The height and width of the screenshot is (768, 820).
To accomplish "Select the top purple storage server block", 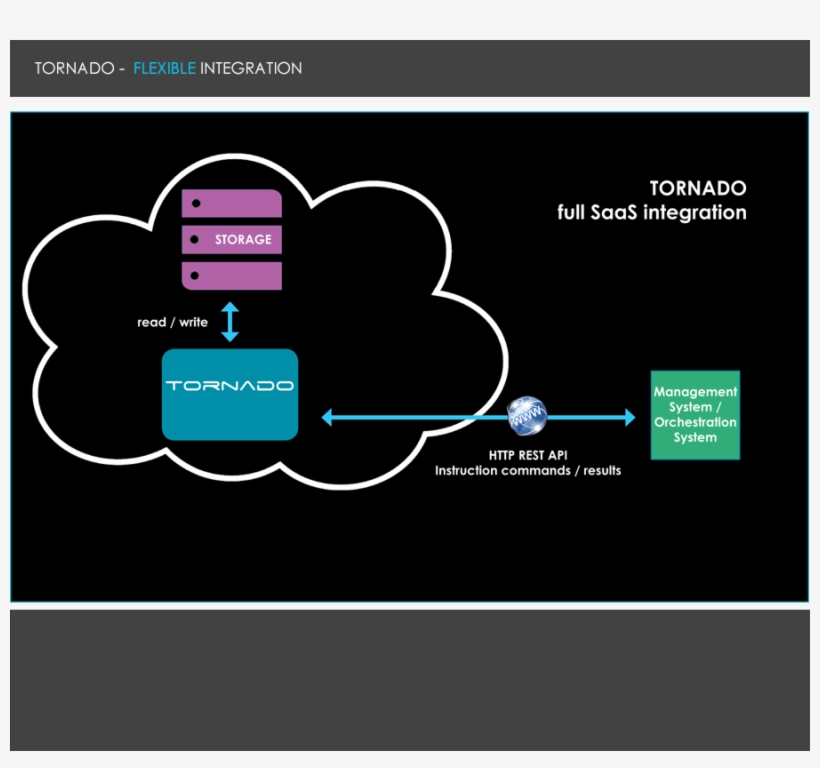I will (231, 203).
